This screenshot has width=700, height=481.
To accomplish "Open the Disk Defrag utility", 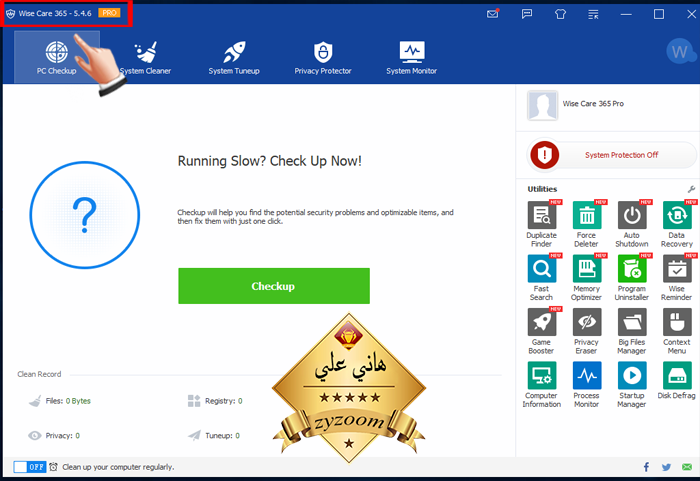I will [x=677, y=376].
